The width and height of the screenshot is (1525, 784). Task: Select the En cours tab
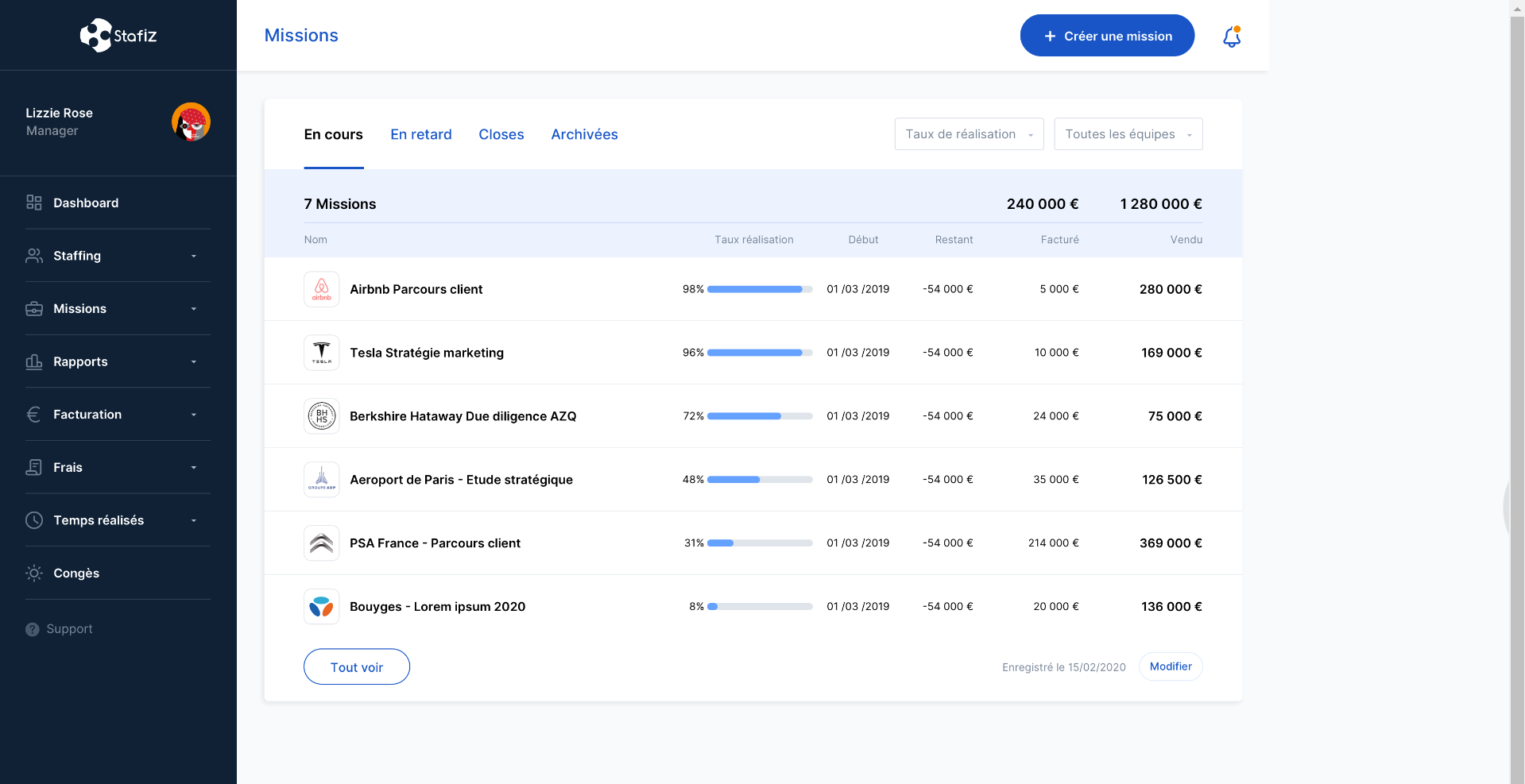coord(333,134)
